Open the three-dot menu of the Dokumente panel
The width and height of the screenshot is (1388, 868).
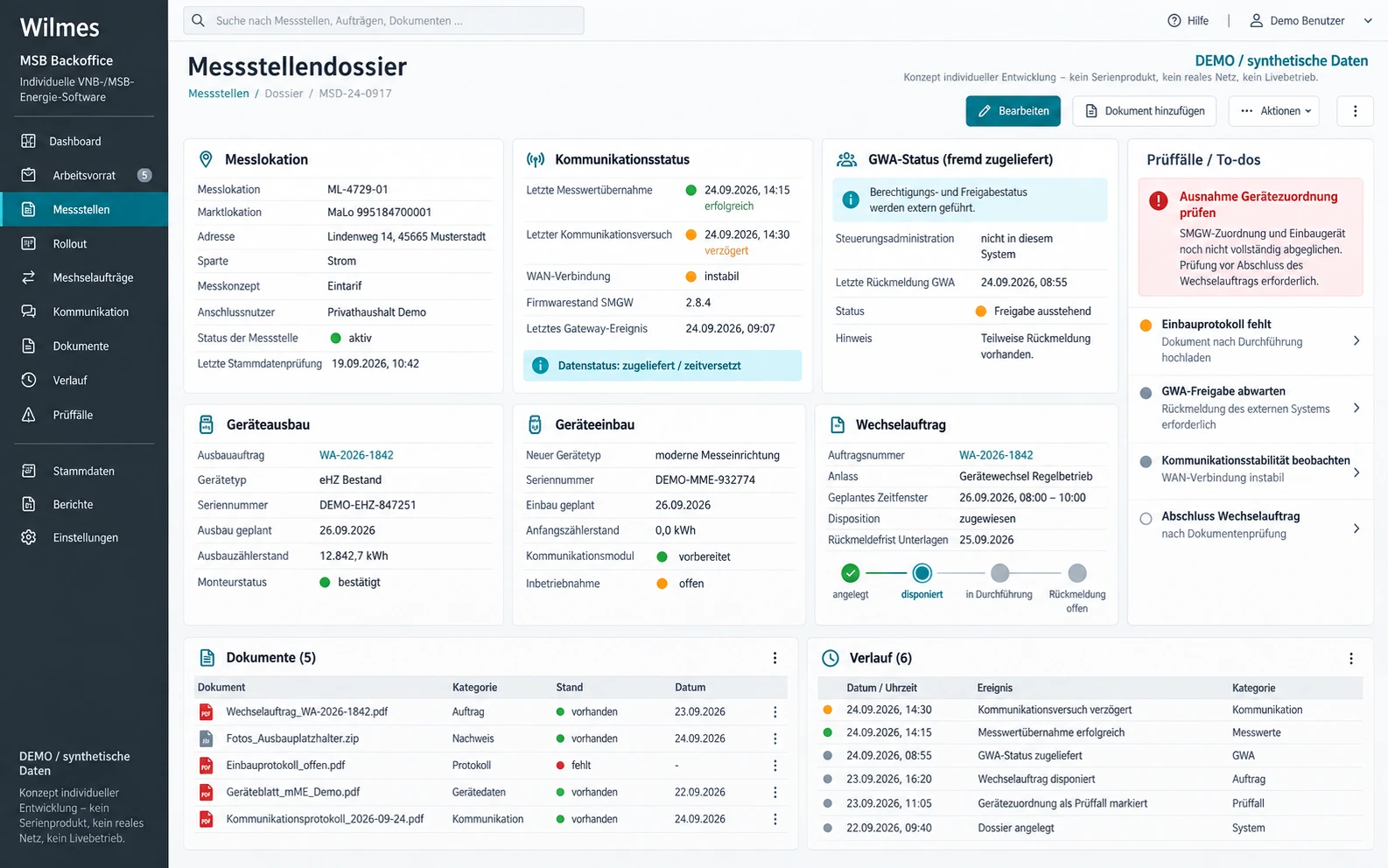(x=775, y=658)
